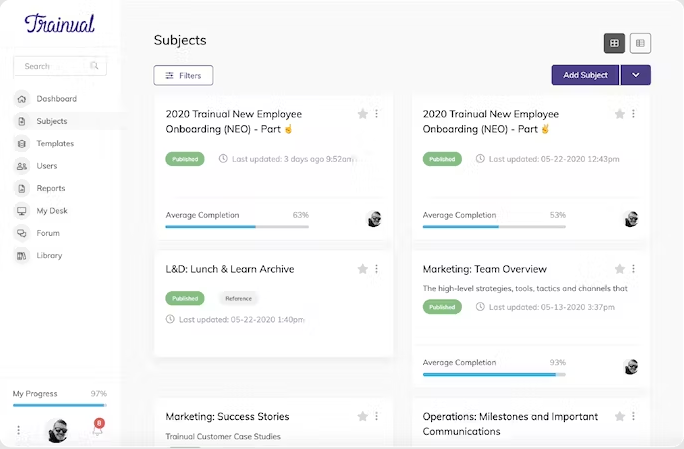The width and height of the screenshot is (684, 449).
Task: Click Published badge on NEO Part 1 card
Action: 185,159
